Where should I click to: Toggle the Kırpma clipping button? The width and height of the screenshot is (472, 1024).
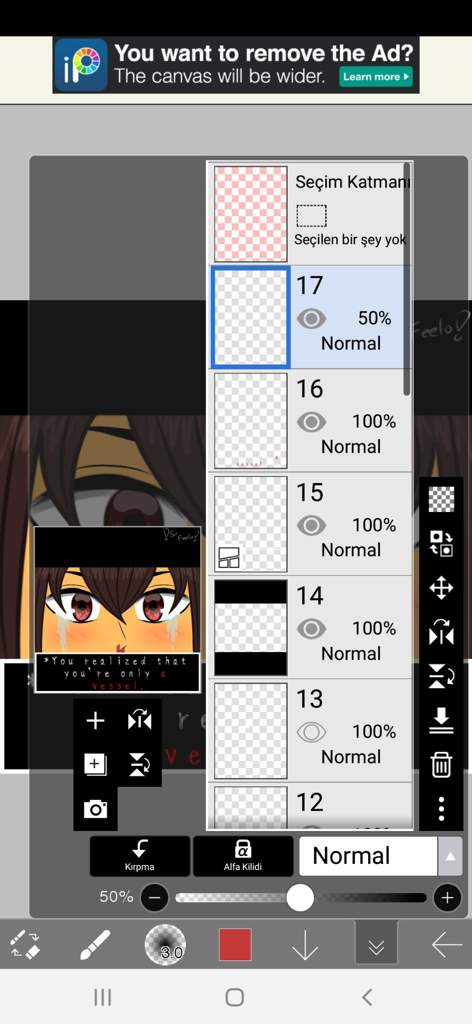coord(140,856)
